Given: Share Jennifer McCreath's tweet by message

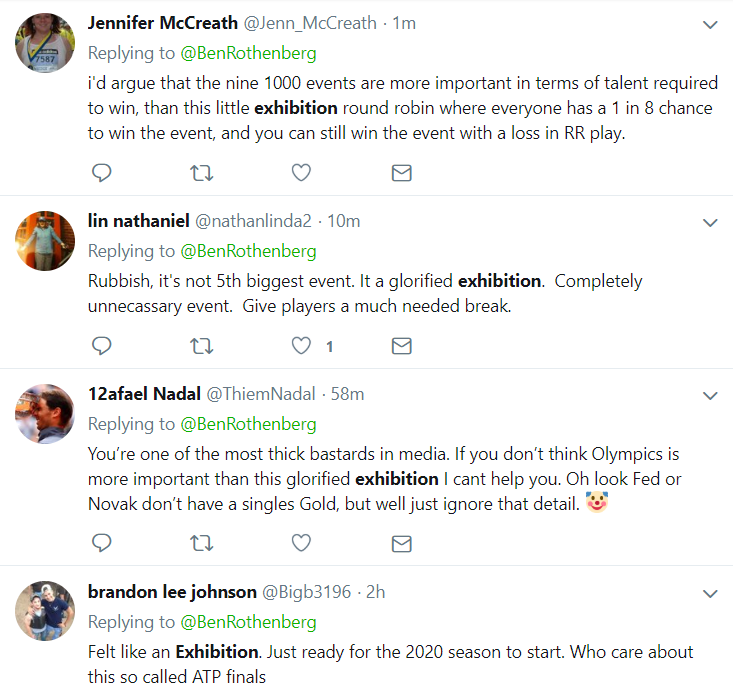Looking at the screenshot, I should (x=401, y=173).
